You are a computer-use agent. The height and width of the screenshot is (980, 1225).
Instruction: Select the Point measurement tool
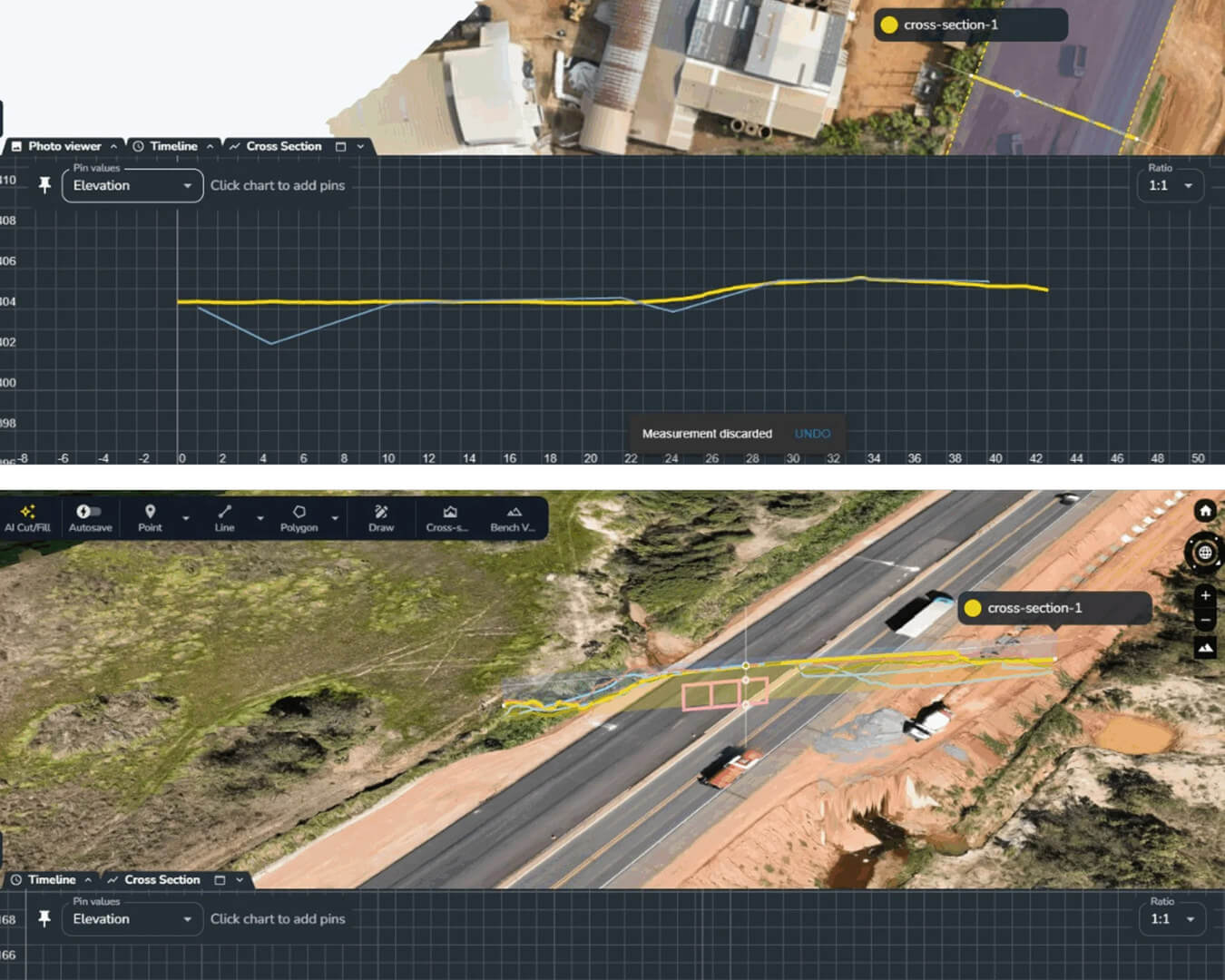[x=150, y=517]
